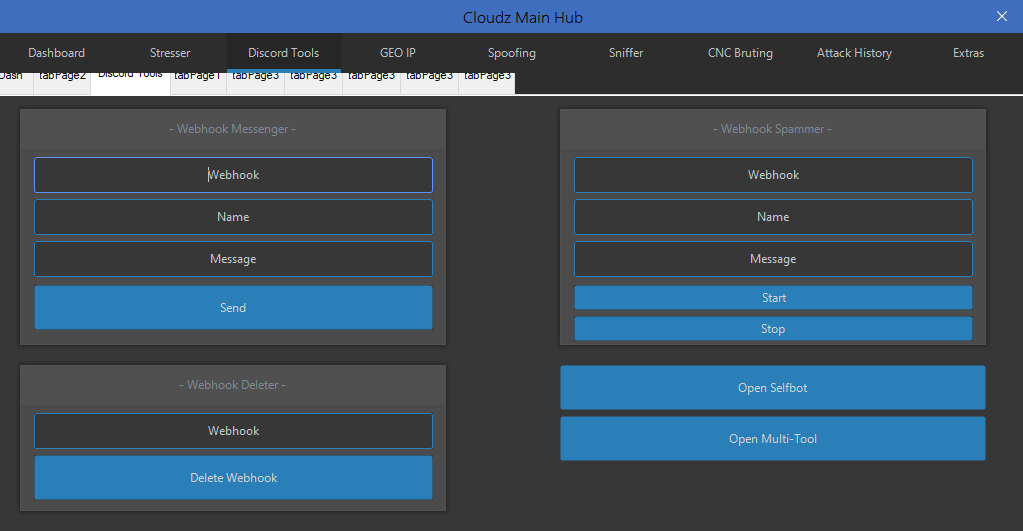The width and height of the screenshot is (1023, 531).
Task: Go to the GEO IP tab
Action: click(x=397, y=53)
